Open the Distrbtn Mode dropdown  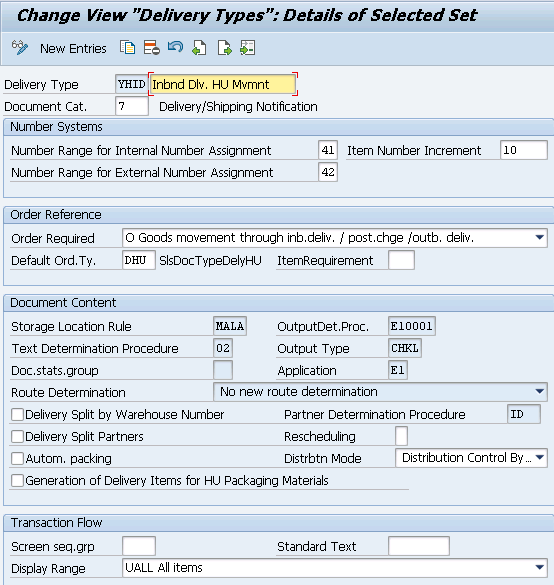pyautogui.click(x=539, y=457)
